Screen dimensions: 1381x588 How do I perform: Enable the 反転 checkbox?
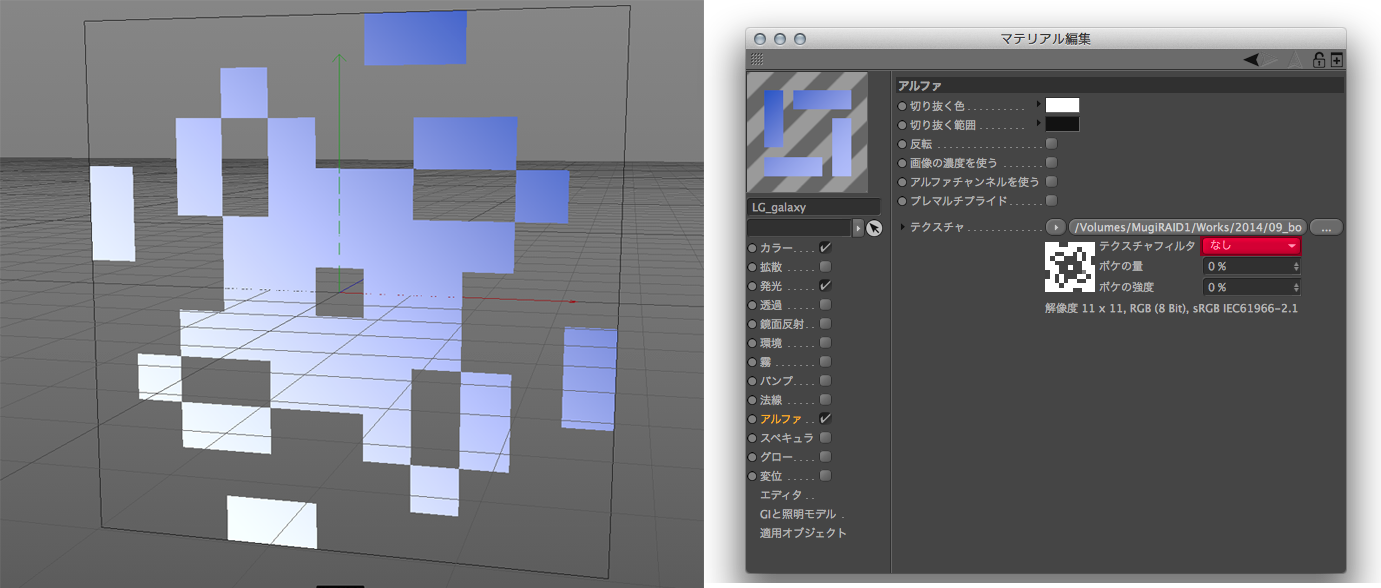click(1051, 144)
